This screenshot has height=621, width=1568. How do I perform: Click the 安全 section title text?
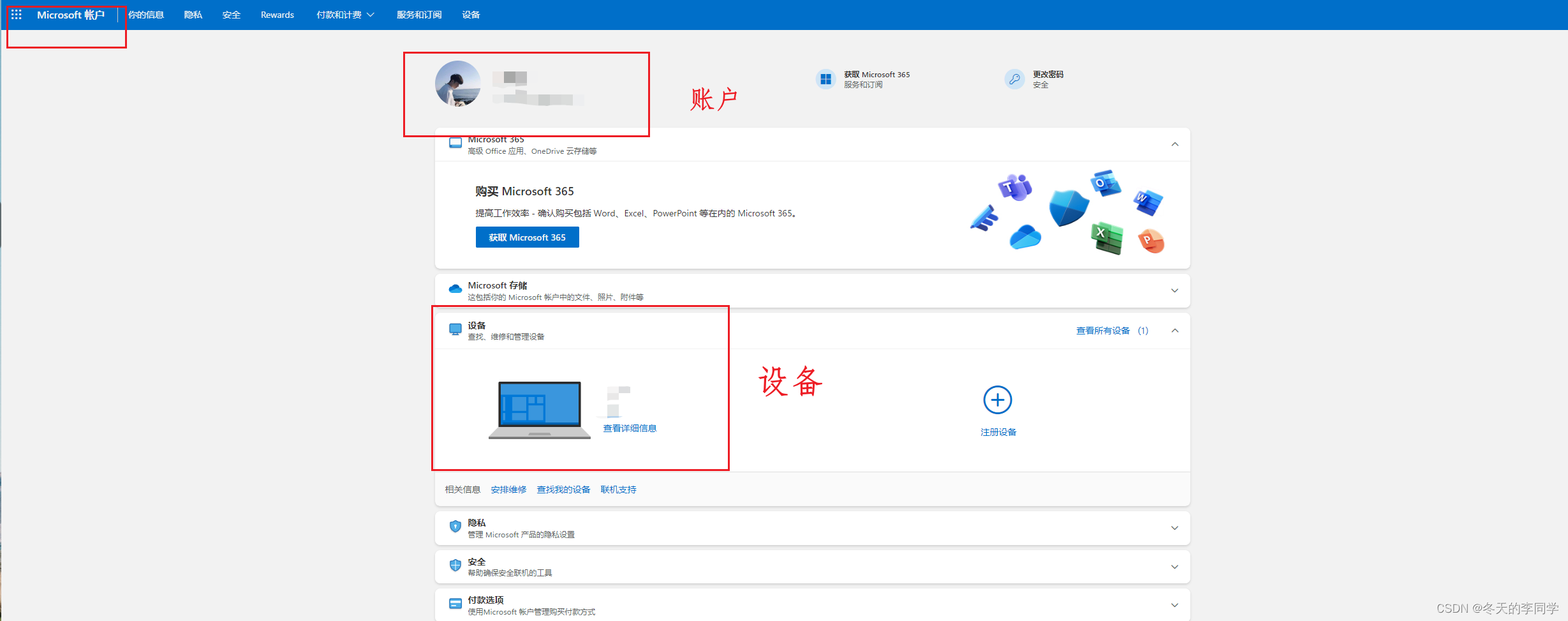(477, 562)
